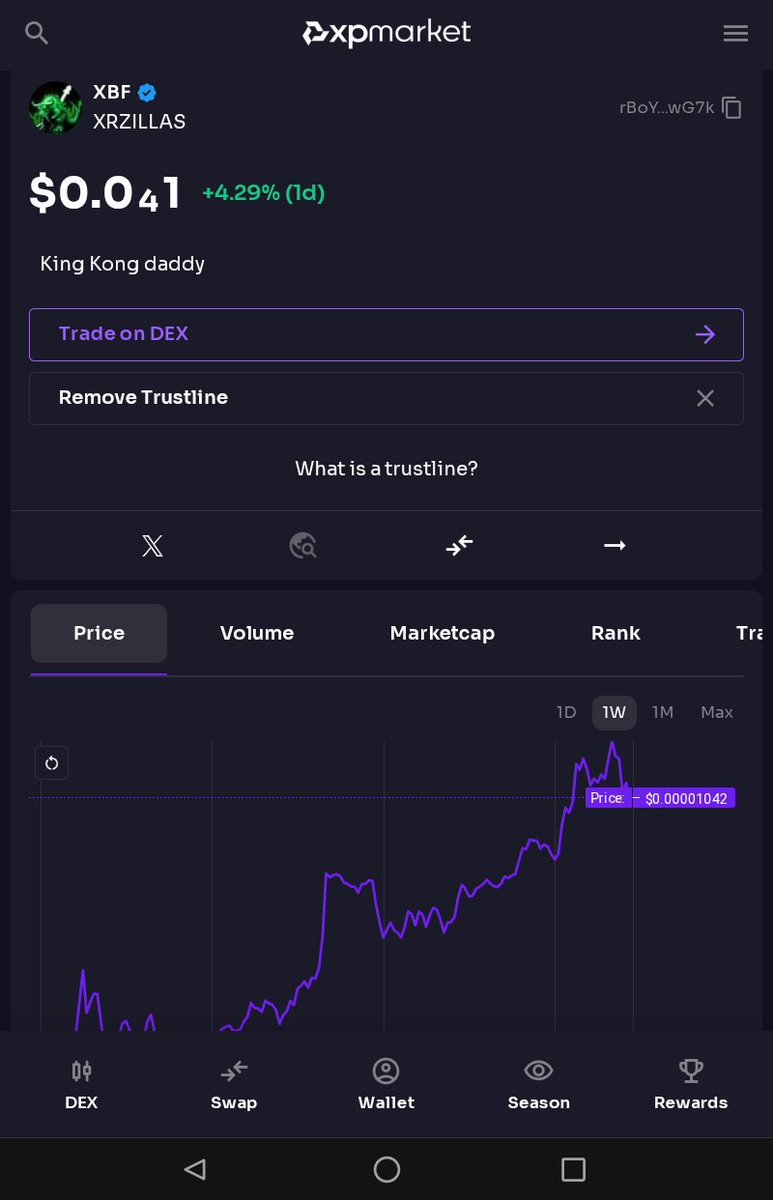Viewport: 773px width, 1200px height.
Task: Select 1M chart timeframe
Action: point(662,712)
